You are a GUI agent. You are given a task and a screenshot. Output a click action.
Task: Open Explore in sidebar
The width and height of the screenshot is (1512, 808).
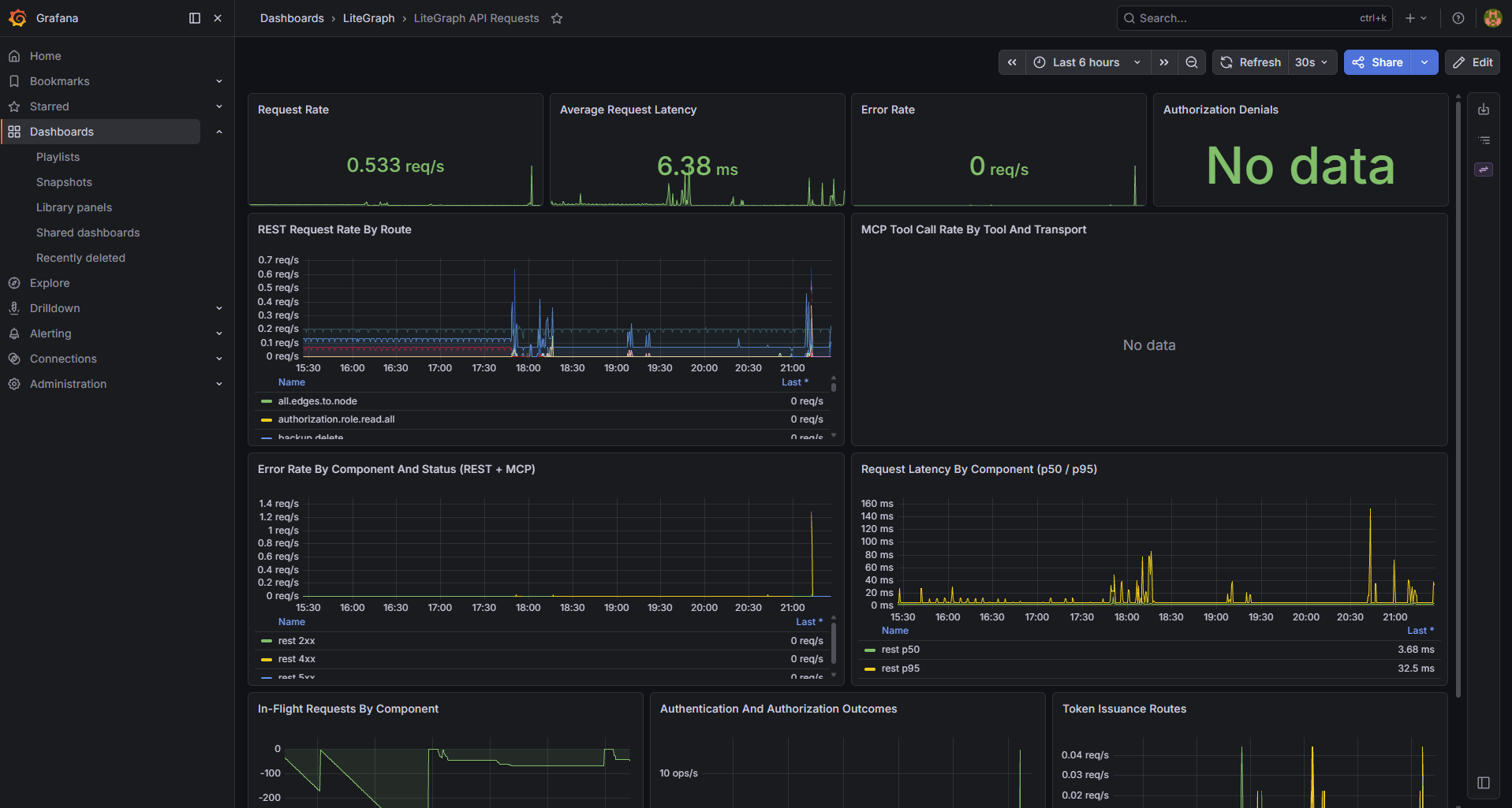pyautogui.click(x=50, y=283)
